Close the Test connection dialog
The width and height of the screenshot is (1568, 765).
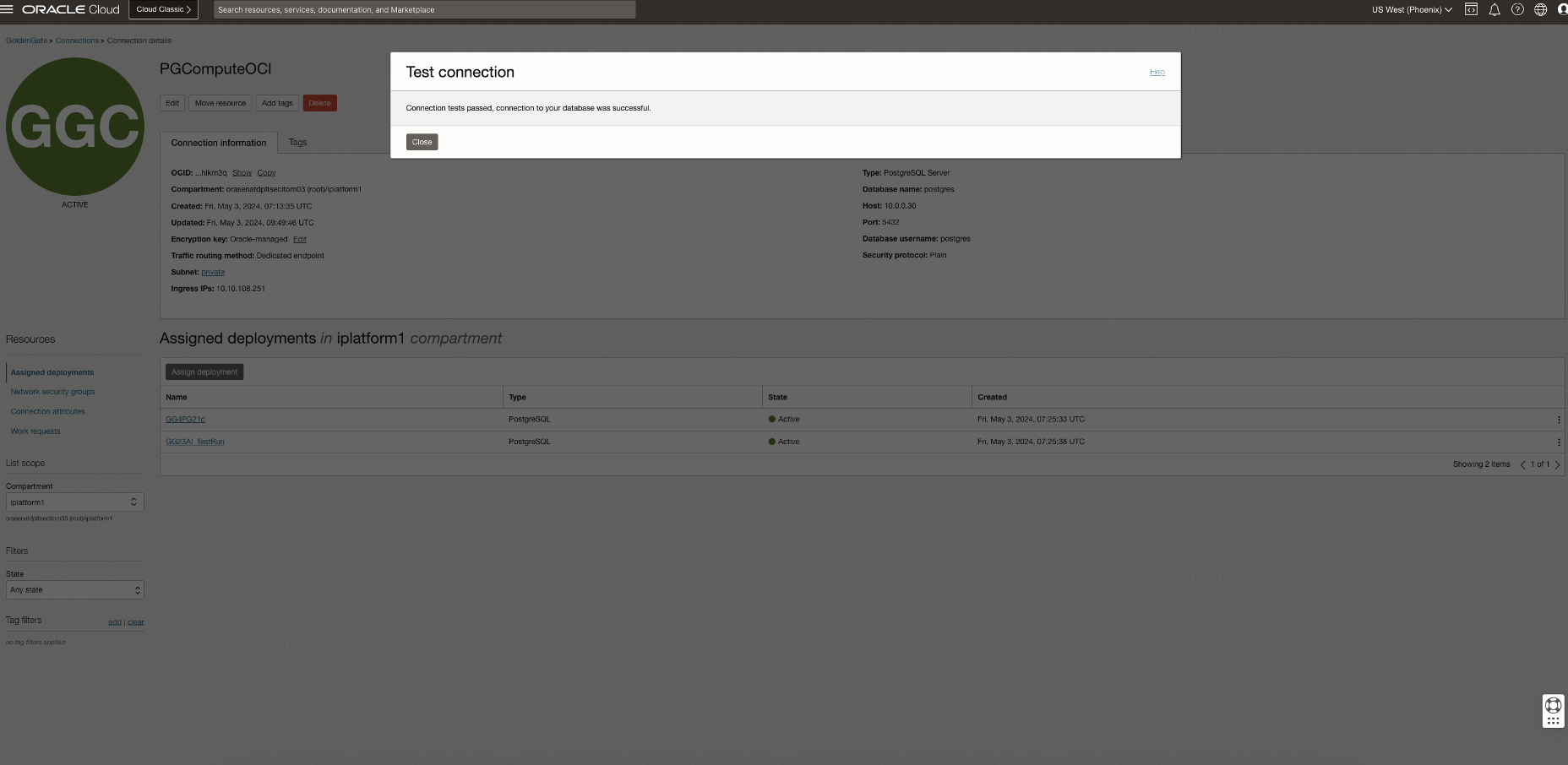(422, 142)
